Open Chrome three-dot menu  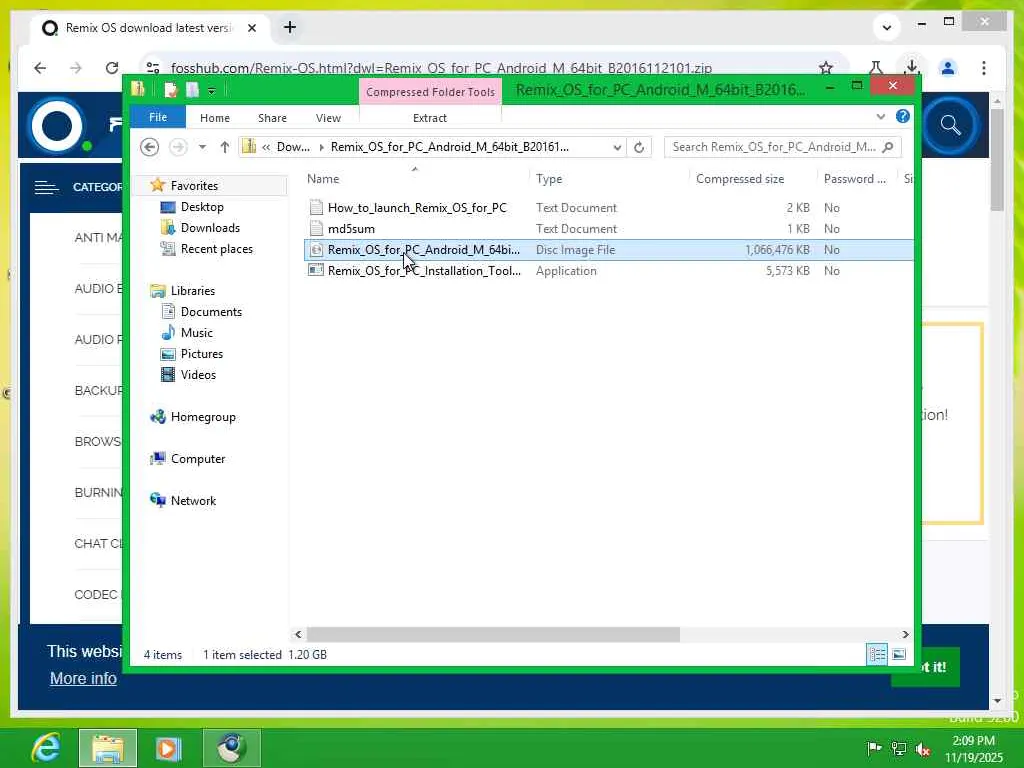984,68
